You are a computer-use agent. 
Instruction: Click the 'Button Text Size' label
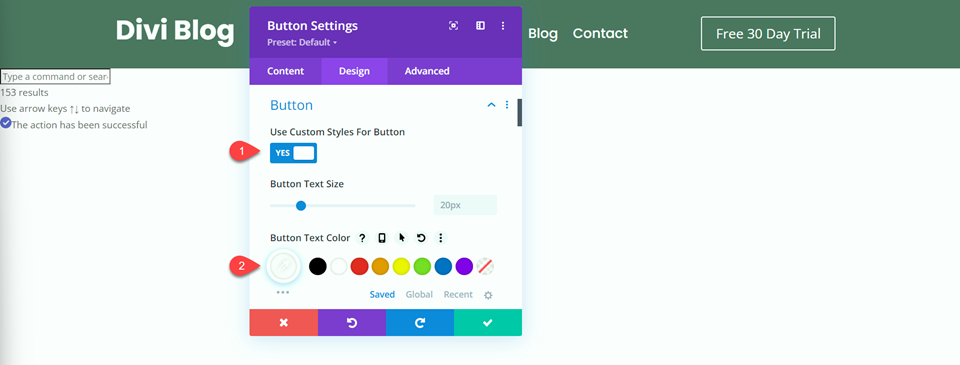click(307, 184)
